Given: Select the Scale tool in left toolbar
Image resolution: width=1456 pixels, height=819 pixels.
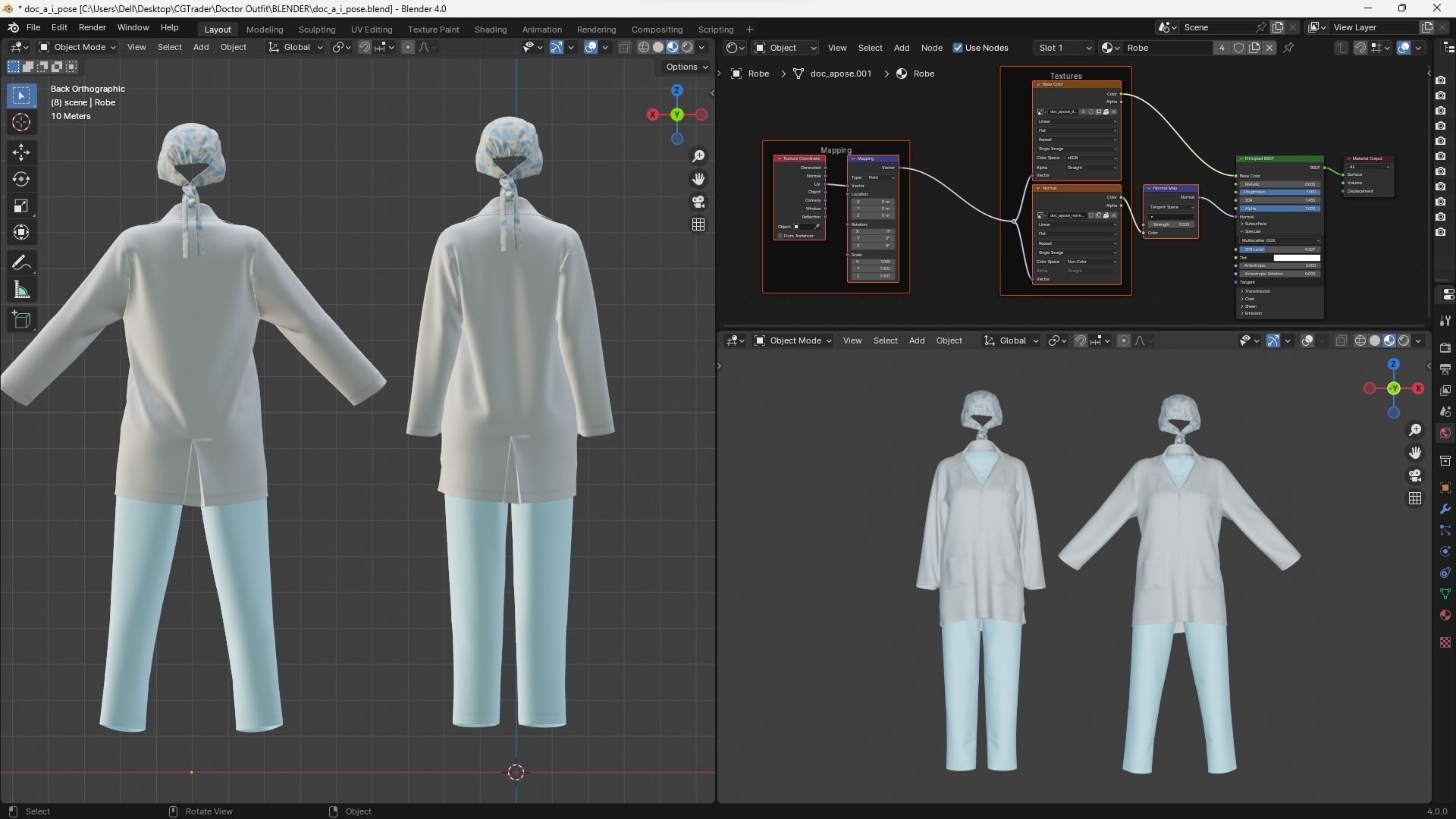Looking at the screenshot, I should (x=21, y=206).
